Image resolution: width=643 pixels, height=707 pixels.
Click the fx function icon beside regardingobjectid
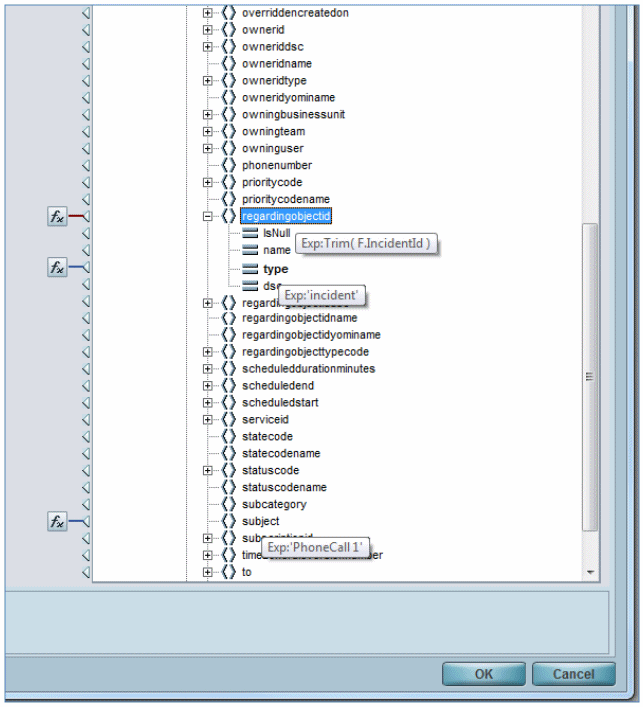pyautogui.click(x=57, y=216)
